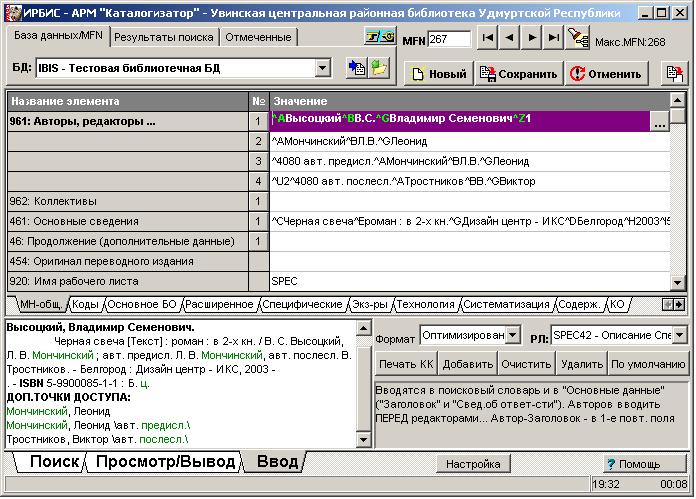Open the Специфические tab
This screenshot has width=696, height=499.
coord(303,305)
